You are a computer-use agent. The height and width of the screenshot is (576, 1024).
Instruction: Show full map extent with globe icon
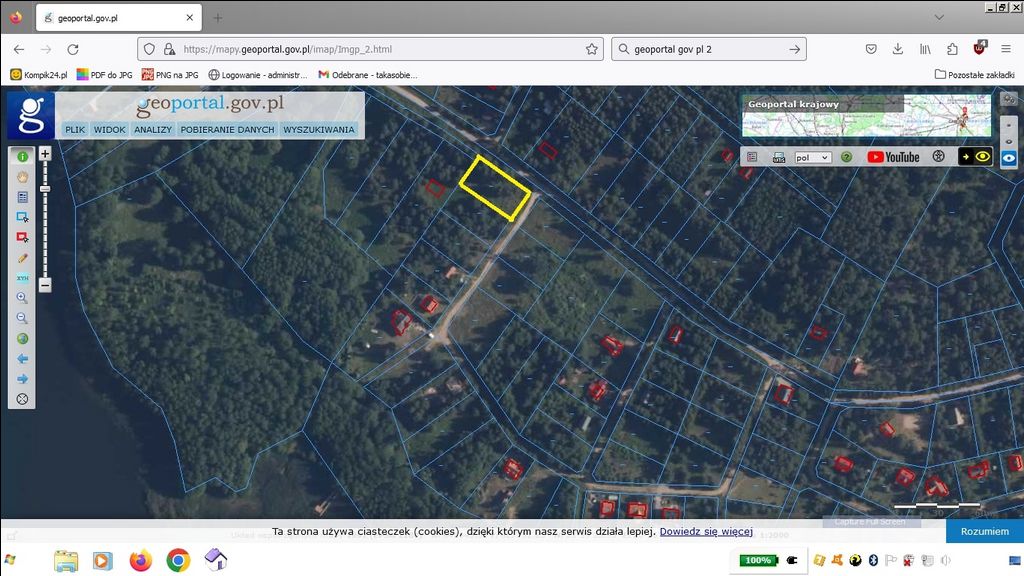click(x=22, y=338)
